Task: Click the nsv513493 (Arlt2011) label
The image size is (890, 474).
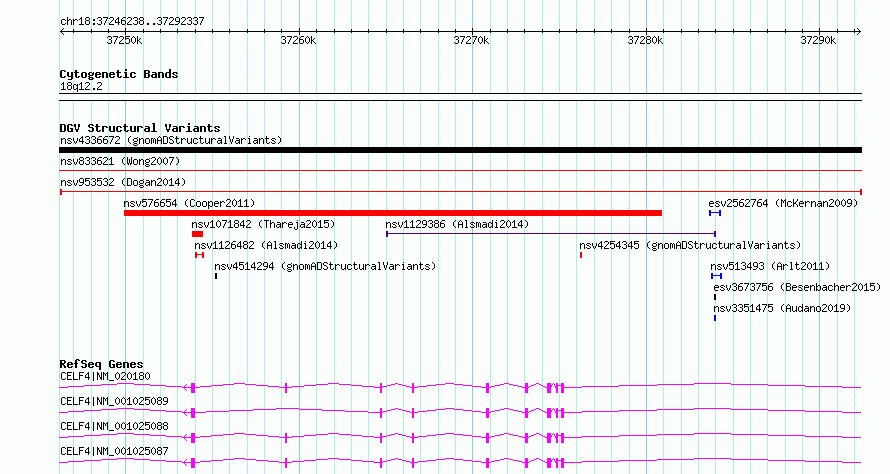Action: coord(770,266)
